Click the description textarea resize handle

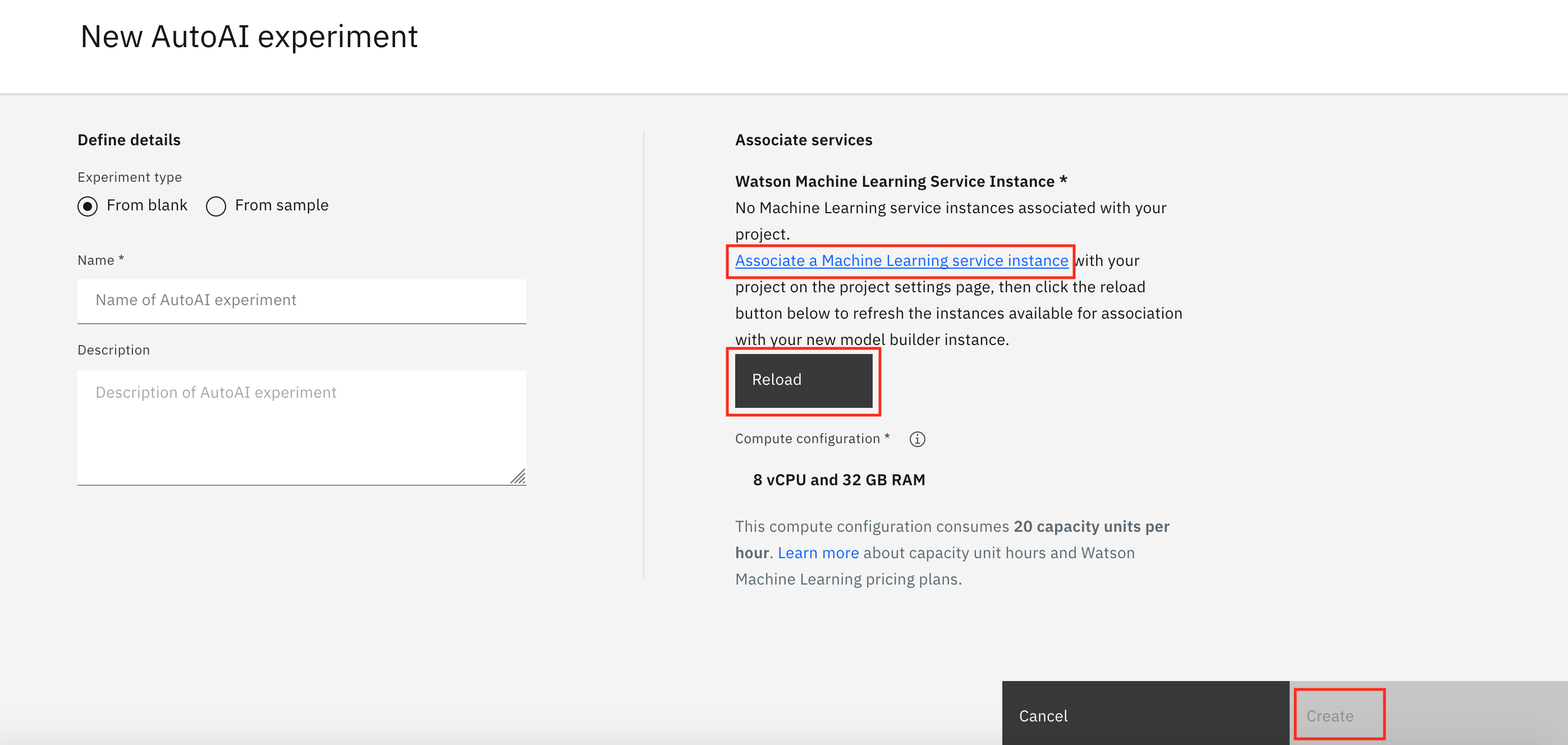518,477
